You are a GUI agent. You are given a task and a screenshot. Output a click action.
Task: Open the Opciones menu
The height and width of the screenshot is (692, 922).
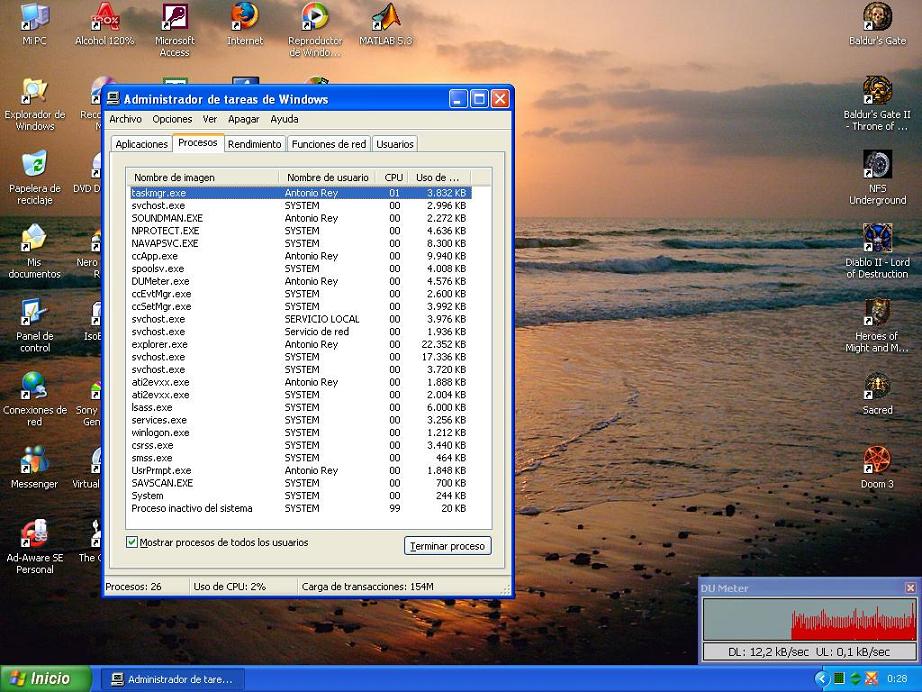(172, 119)
